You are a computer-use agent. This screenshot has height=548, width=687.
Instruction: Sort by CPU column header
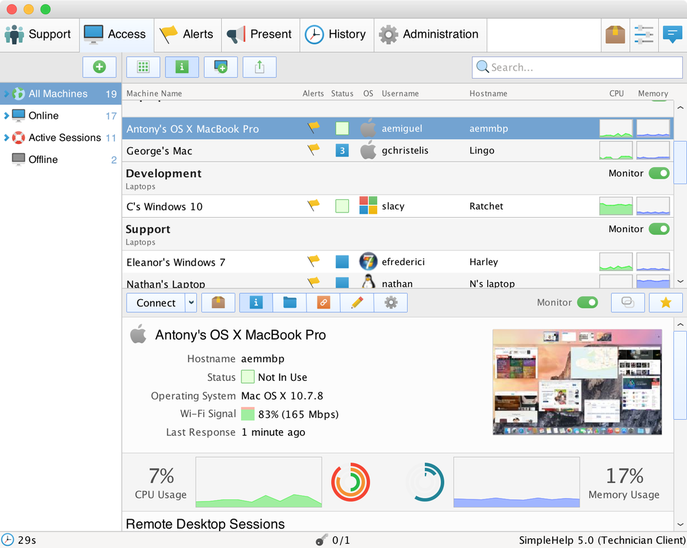tap(616, 93)
